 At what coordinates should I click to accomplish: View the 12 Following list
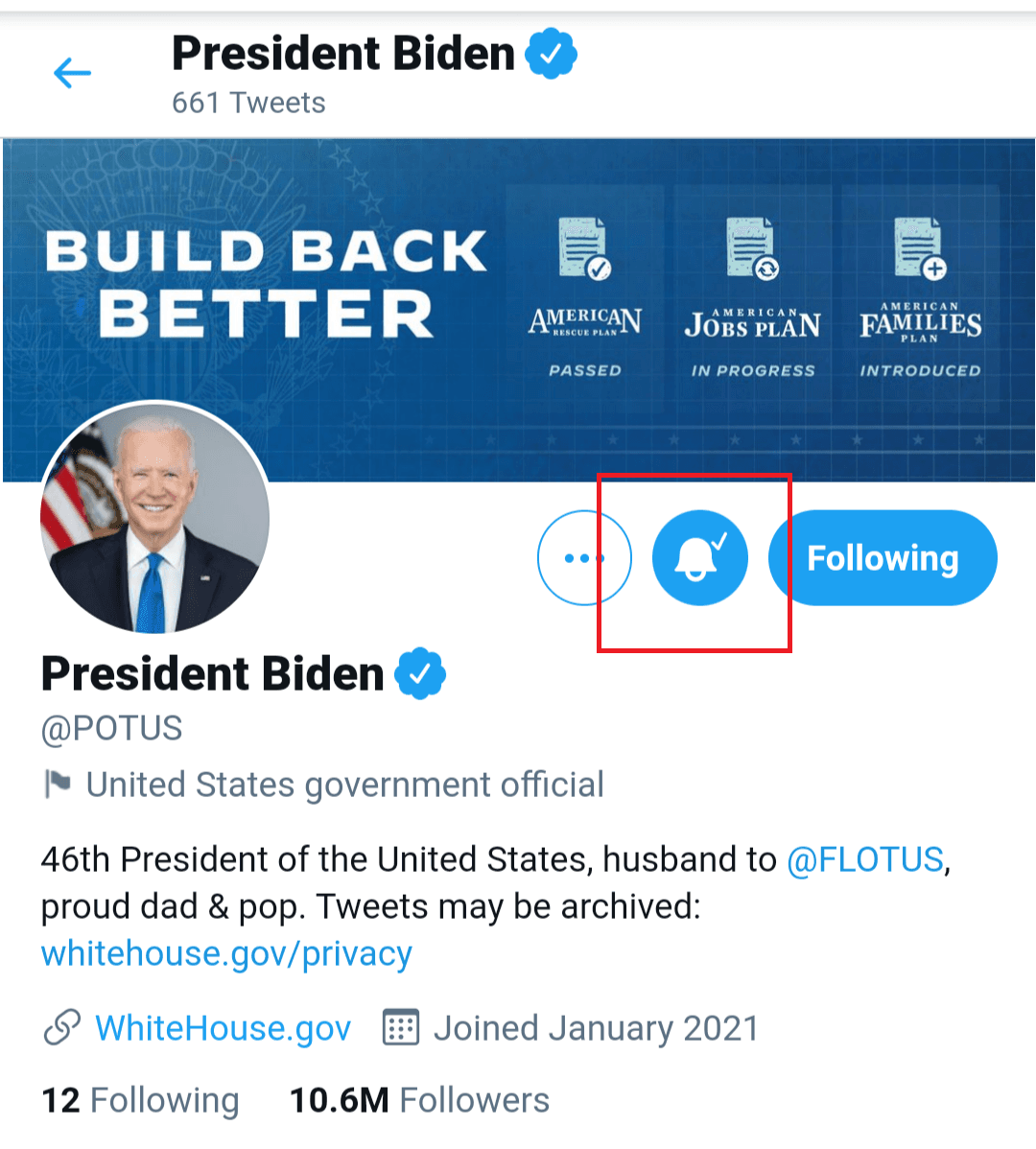pyautogui.click(x=140, y=1100)
